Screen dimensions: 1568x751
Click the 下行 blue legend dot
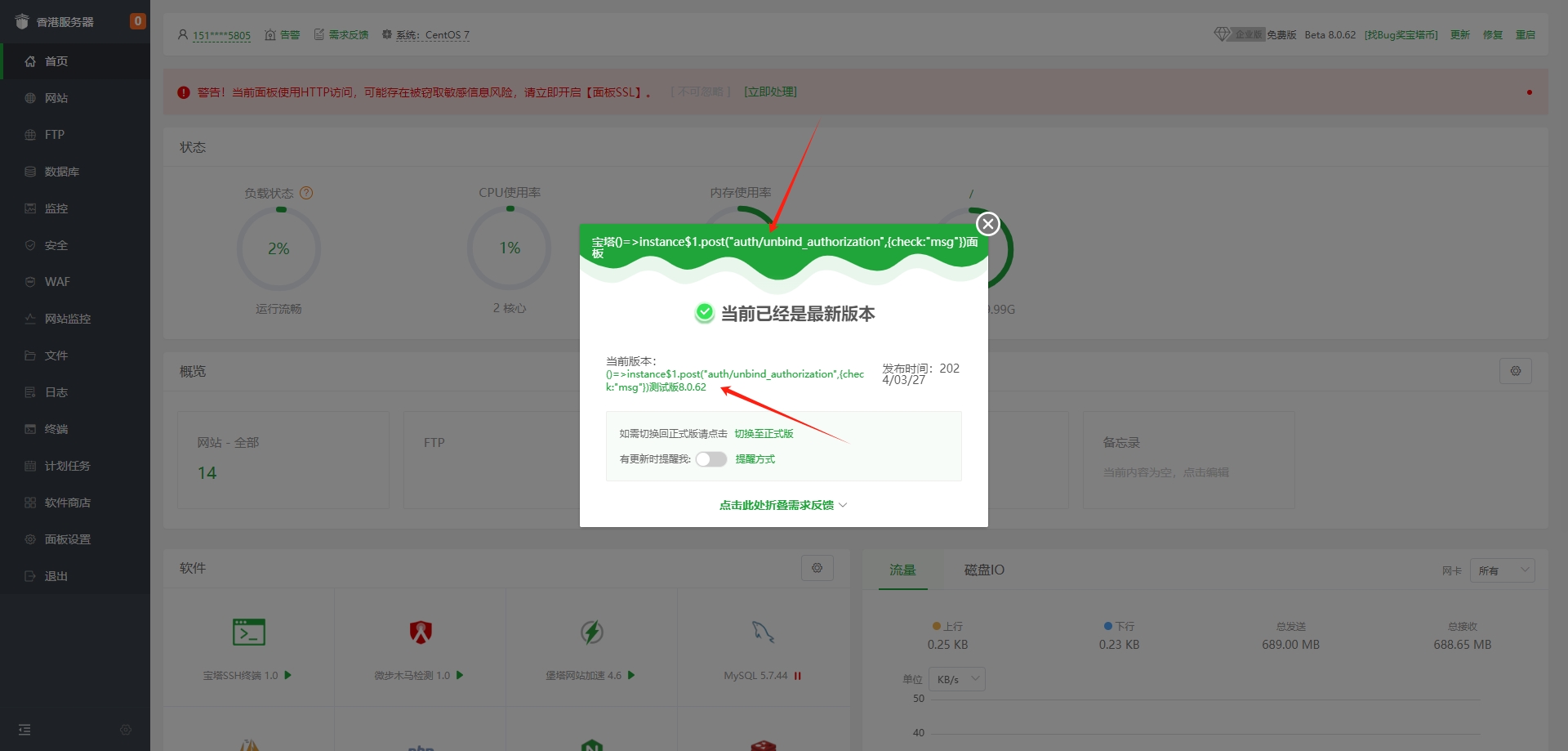click(x=1108, y=626)
